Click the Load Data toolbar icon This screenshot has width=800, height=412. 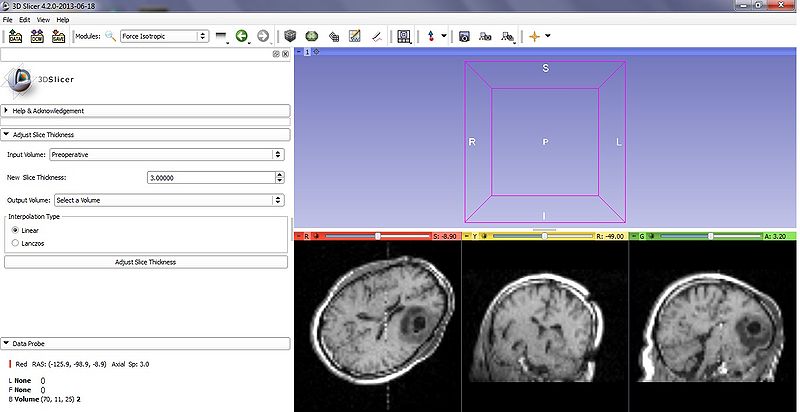coord(15,37)
